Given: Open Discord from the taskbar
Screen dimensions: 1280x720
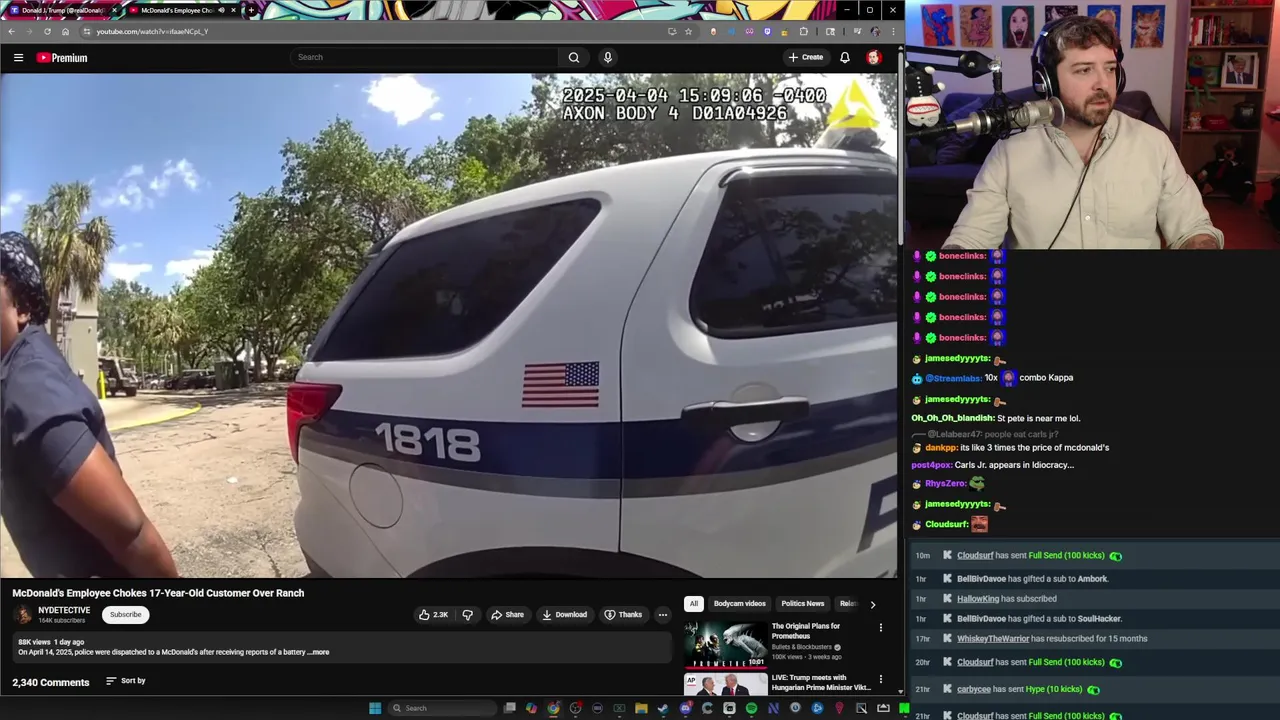Looking at the screenshot, I should tap(685, 708).
